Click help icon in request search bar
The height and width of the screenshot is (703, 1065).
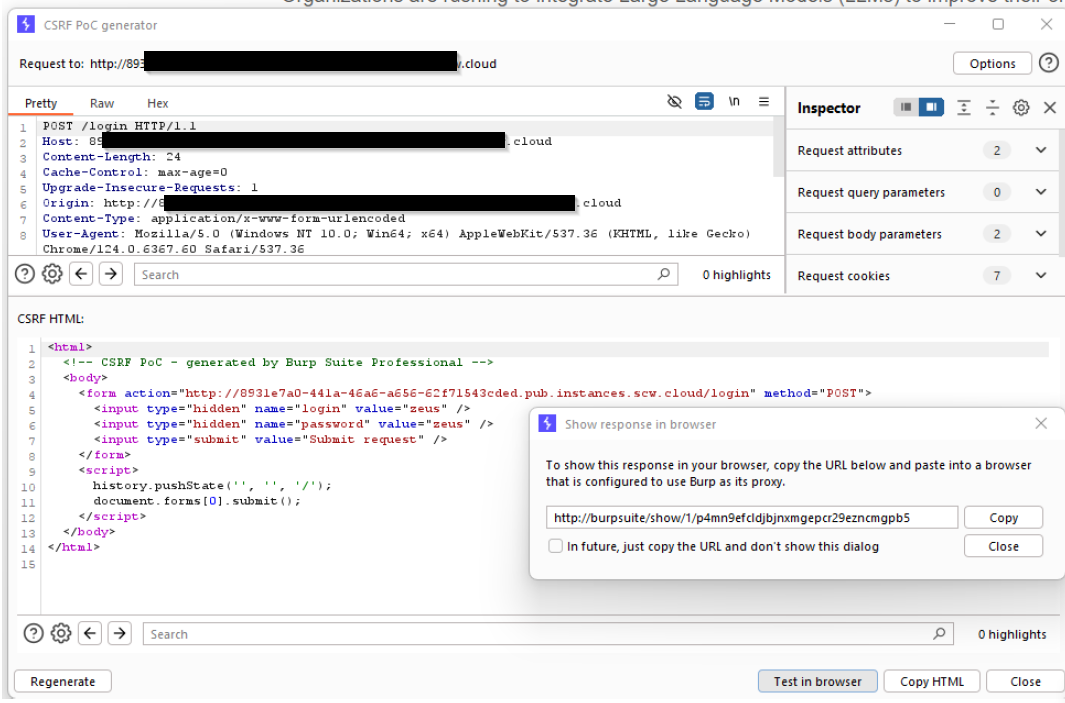pyautogui.click(x=24, y=274)
